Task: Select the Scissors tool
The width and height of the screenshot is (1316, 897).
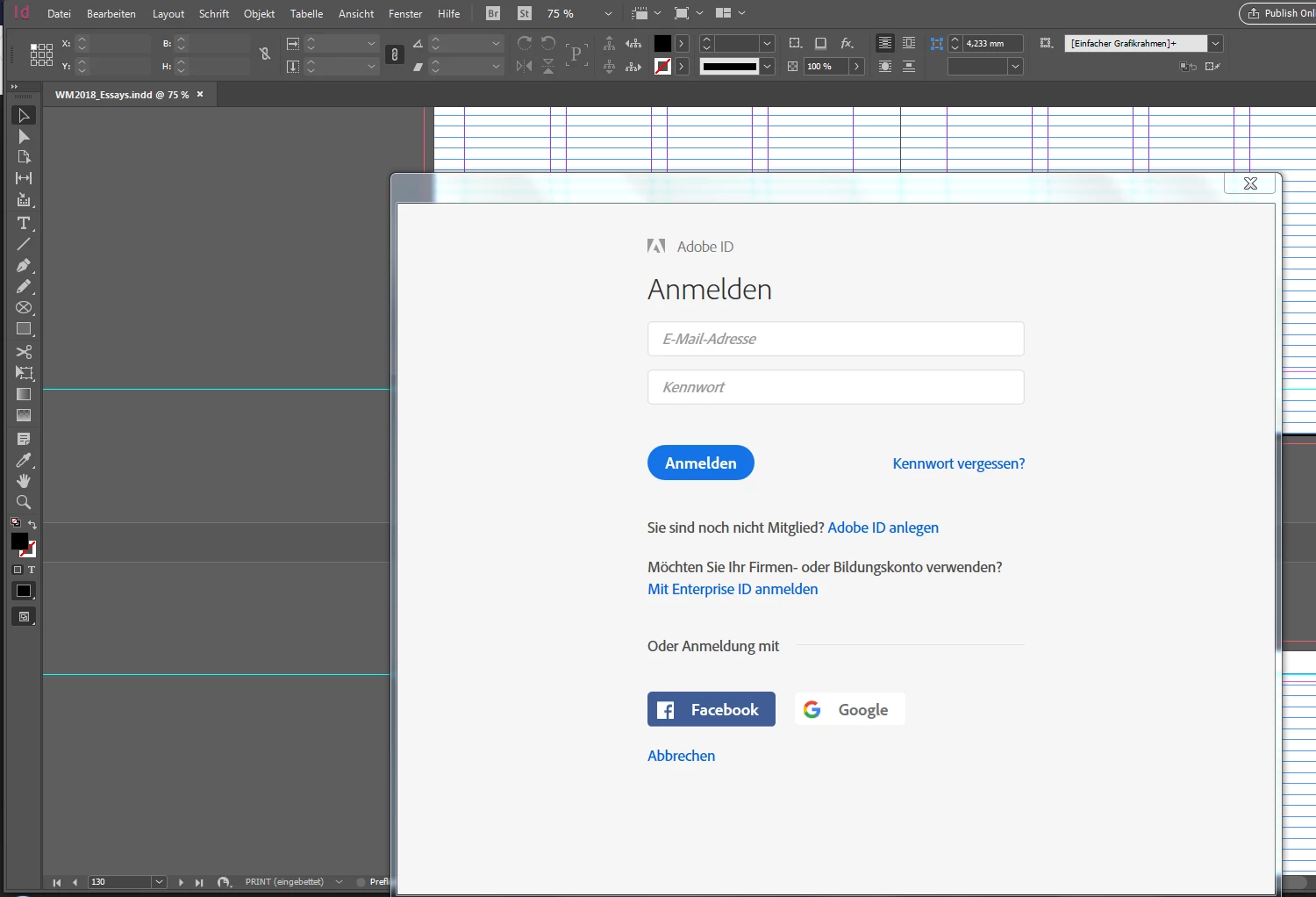Action: 24,352
